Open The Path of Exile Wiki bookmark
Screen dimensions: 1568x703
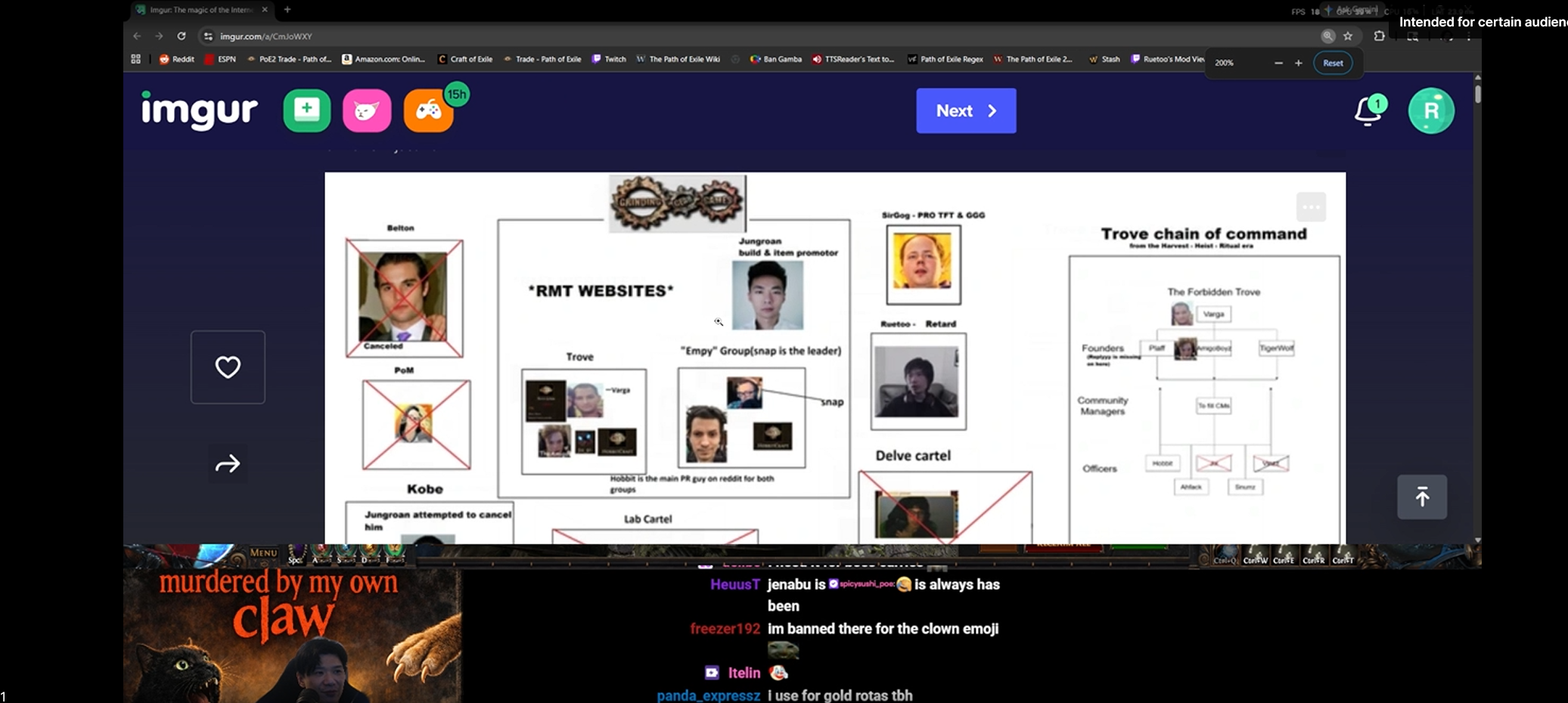[678, 59]
